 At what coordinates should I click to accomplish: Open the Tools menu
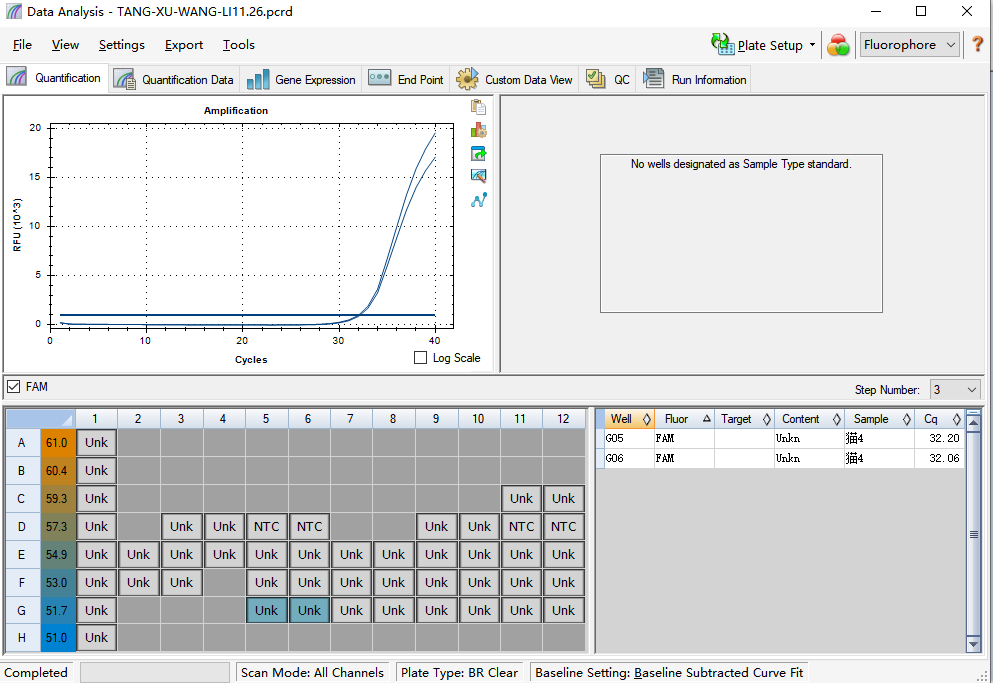coord(239,45)
